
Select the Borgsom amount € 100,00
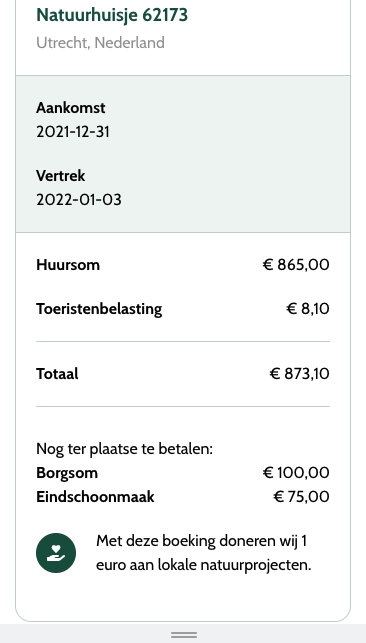tap(296, 473)
